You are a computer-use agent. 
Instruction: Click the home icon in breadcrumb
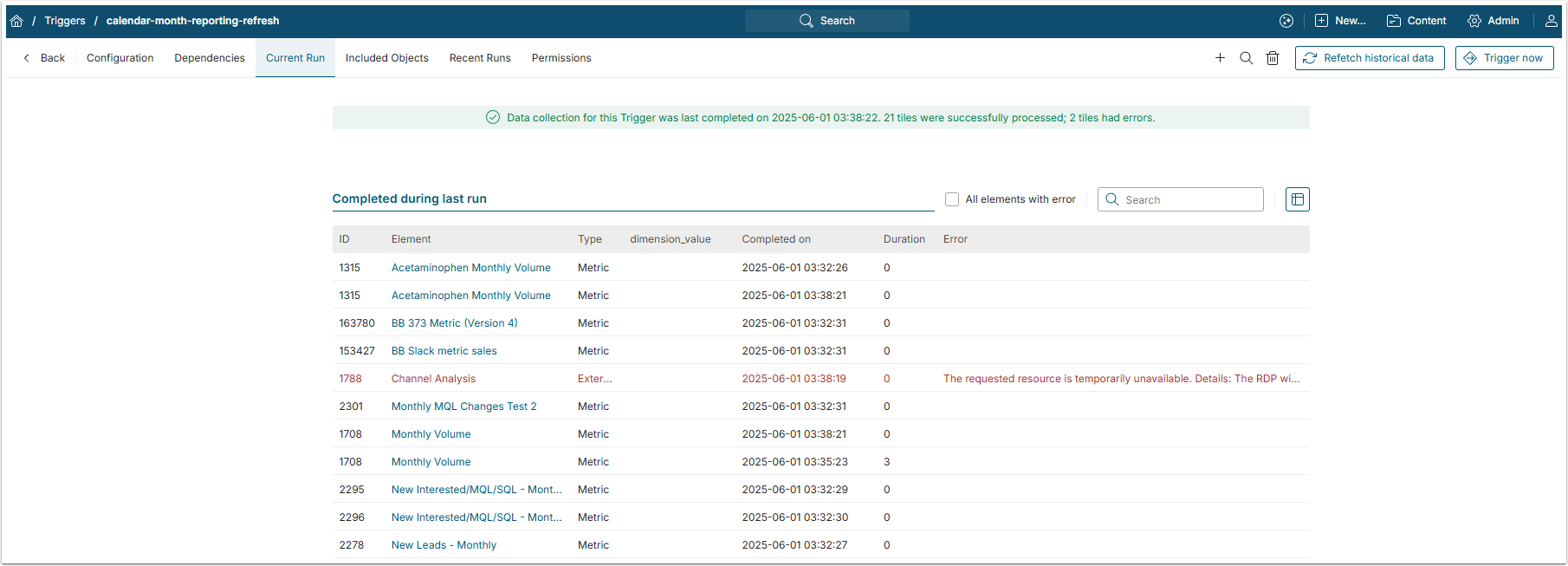(16, 21)
